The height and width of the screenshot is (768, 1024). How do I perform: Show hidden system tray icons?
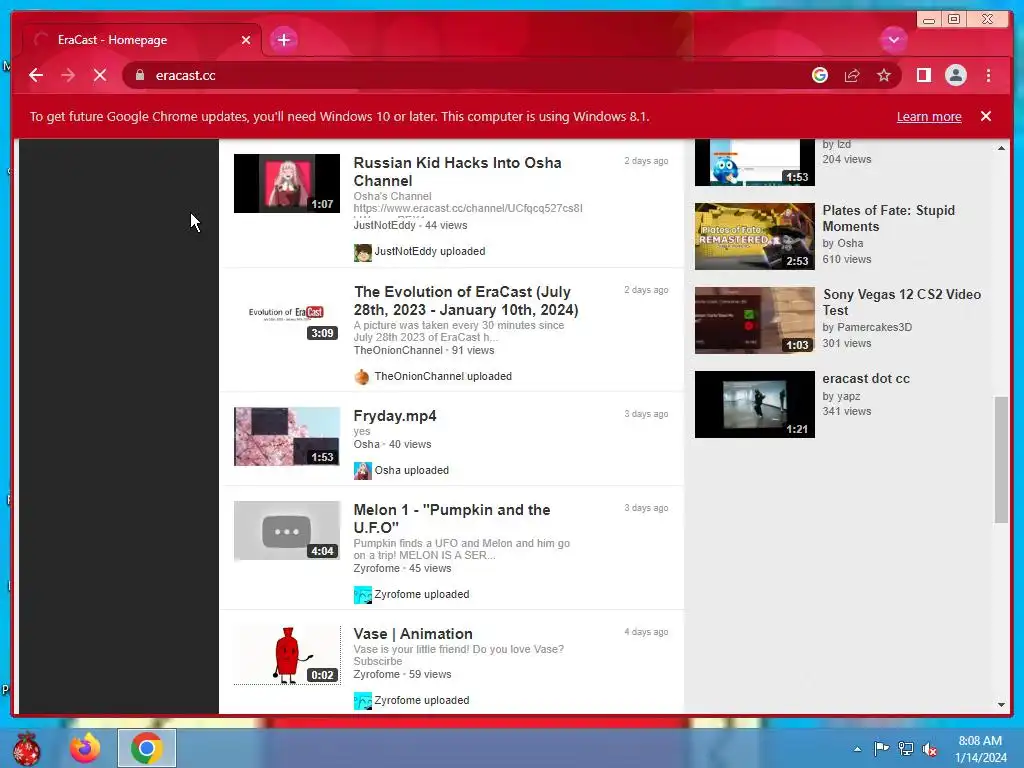point(857,749)
